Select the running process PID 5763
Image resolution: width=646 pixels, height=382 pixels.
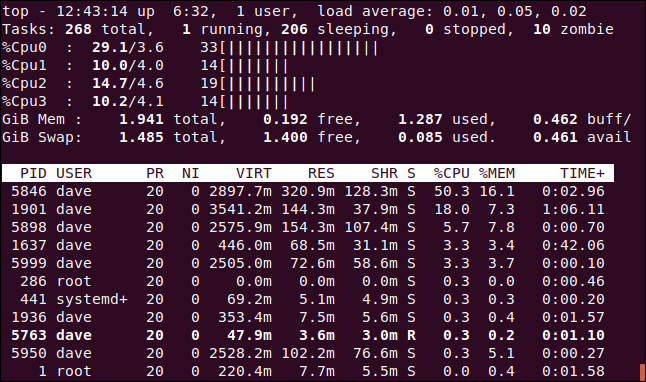pos(308,335)
